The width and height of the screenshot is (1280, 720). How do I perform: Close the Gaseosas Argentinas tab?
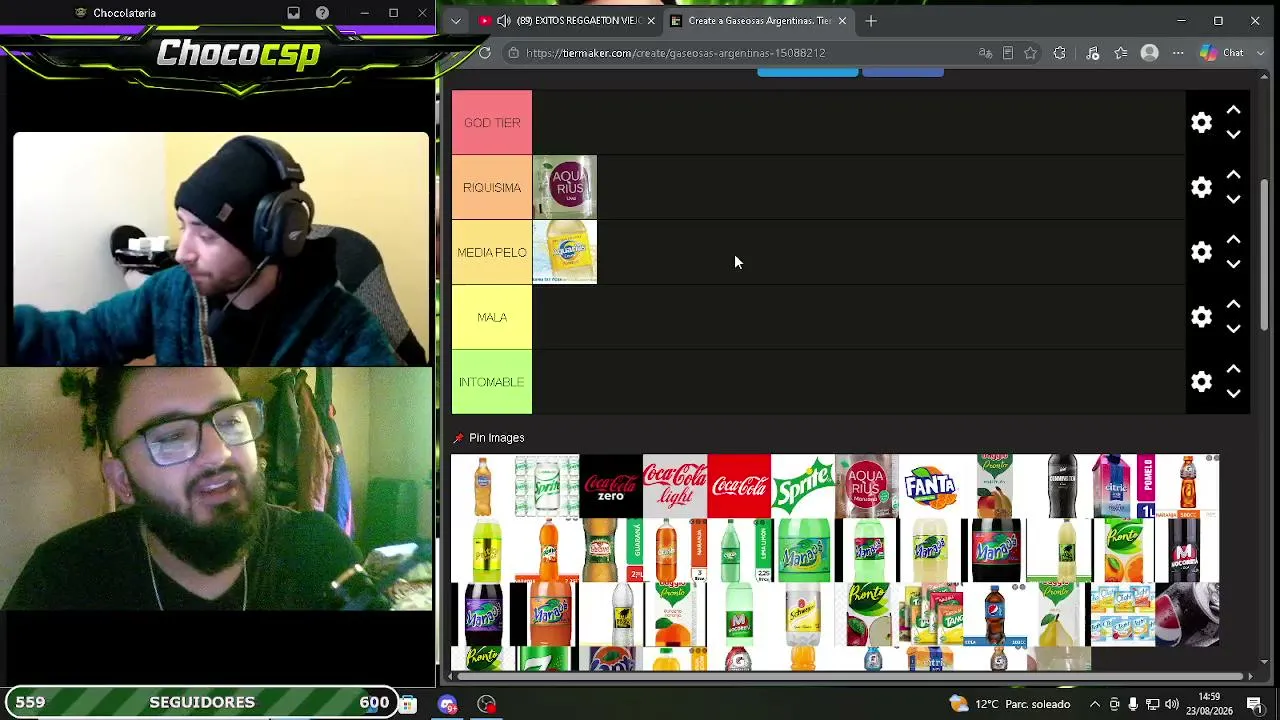tap(842, 21)
